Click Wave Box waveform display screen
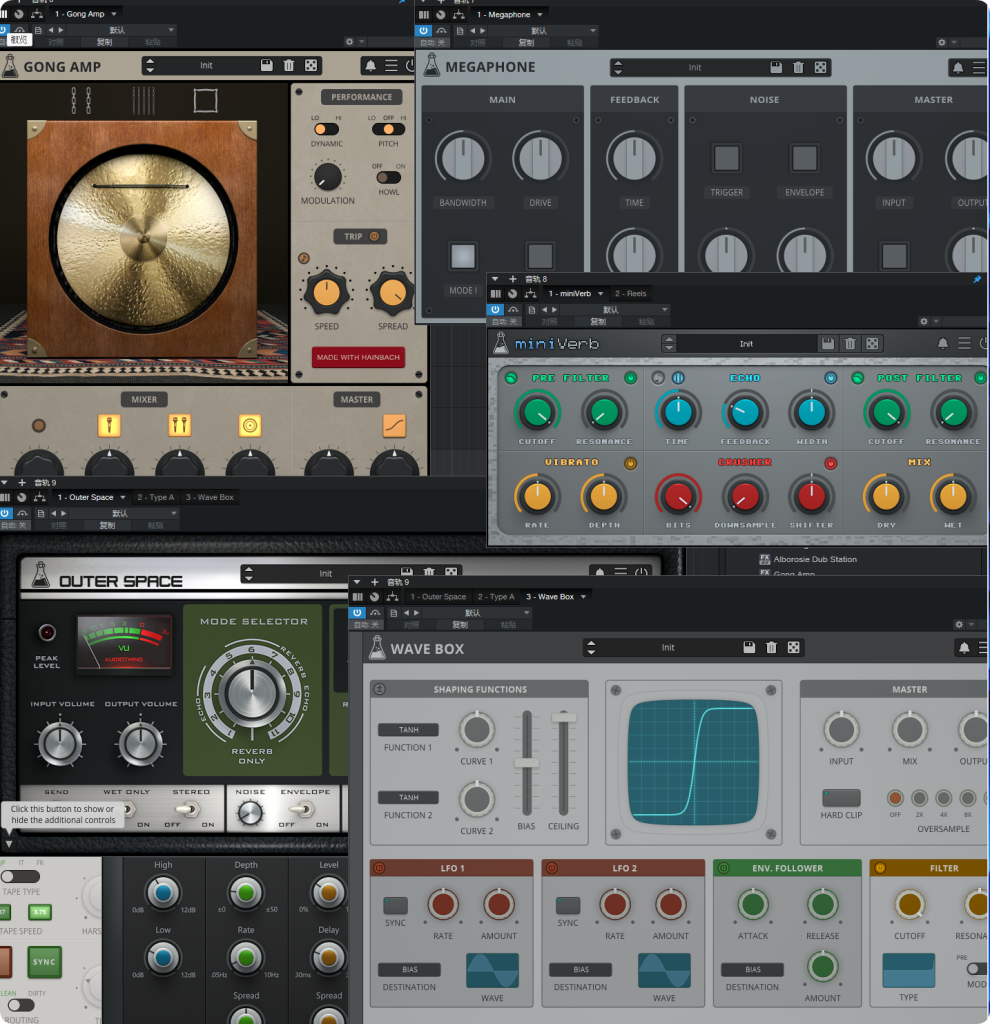Viewport: 990px width, 1024px height. tap(694, 762)
